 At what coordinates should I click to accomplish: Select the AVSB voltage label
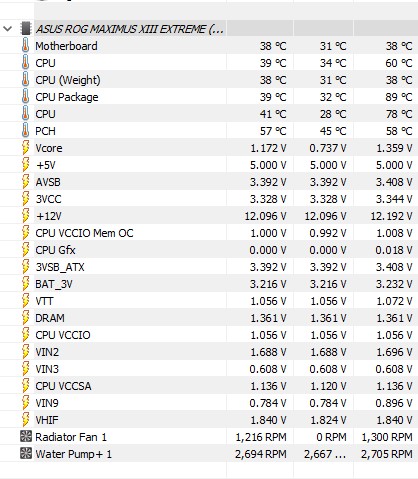pyautogui.click(x=48, y=182)
